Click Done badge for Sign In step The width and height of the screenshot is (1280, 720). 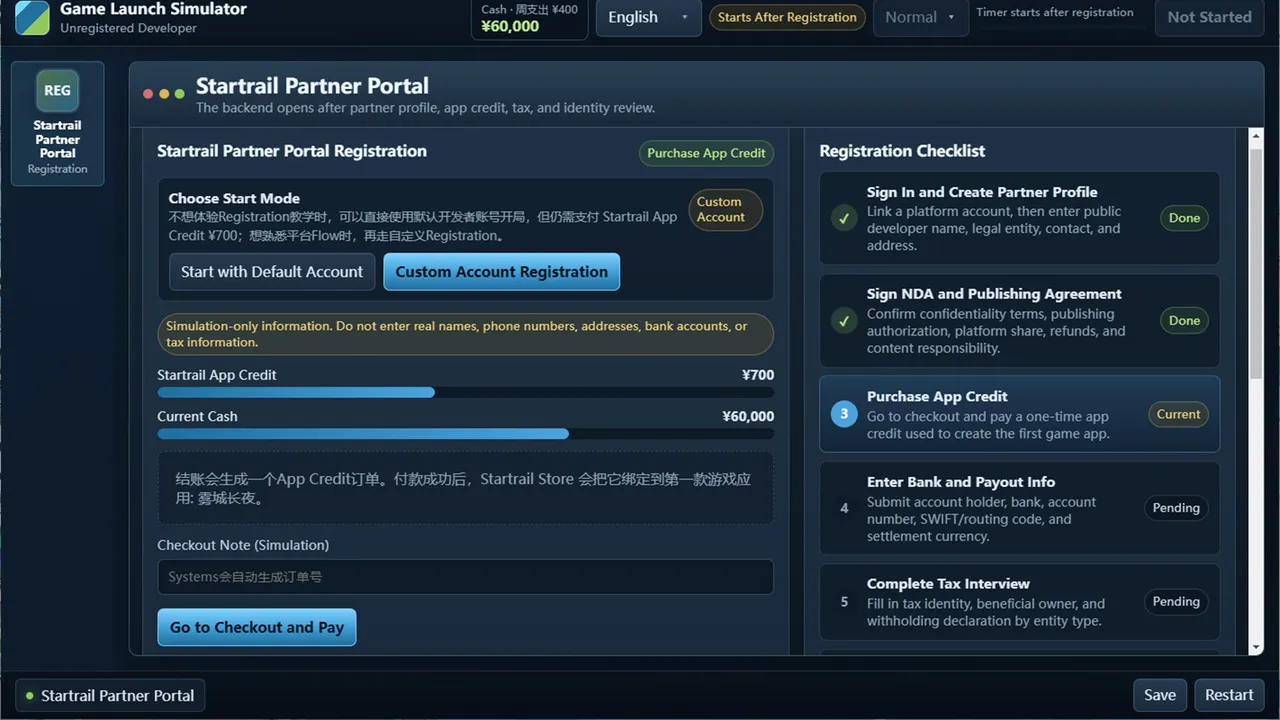(1184, 218)
